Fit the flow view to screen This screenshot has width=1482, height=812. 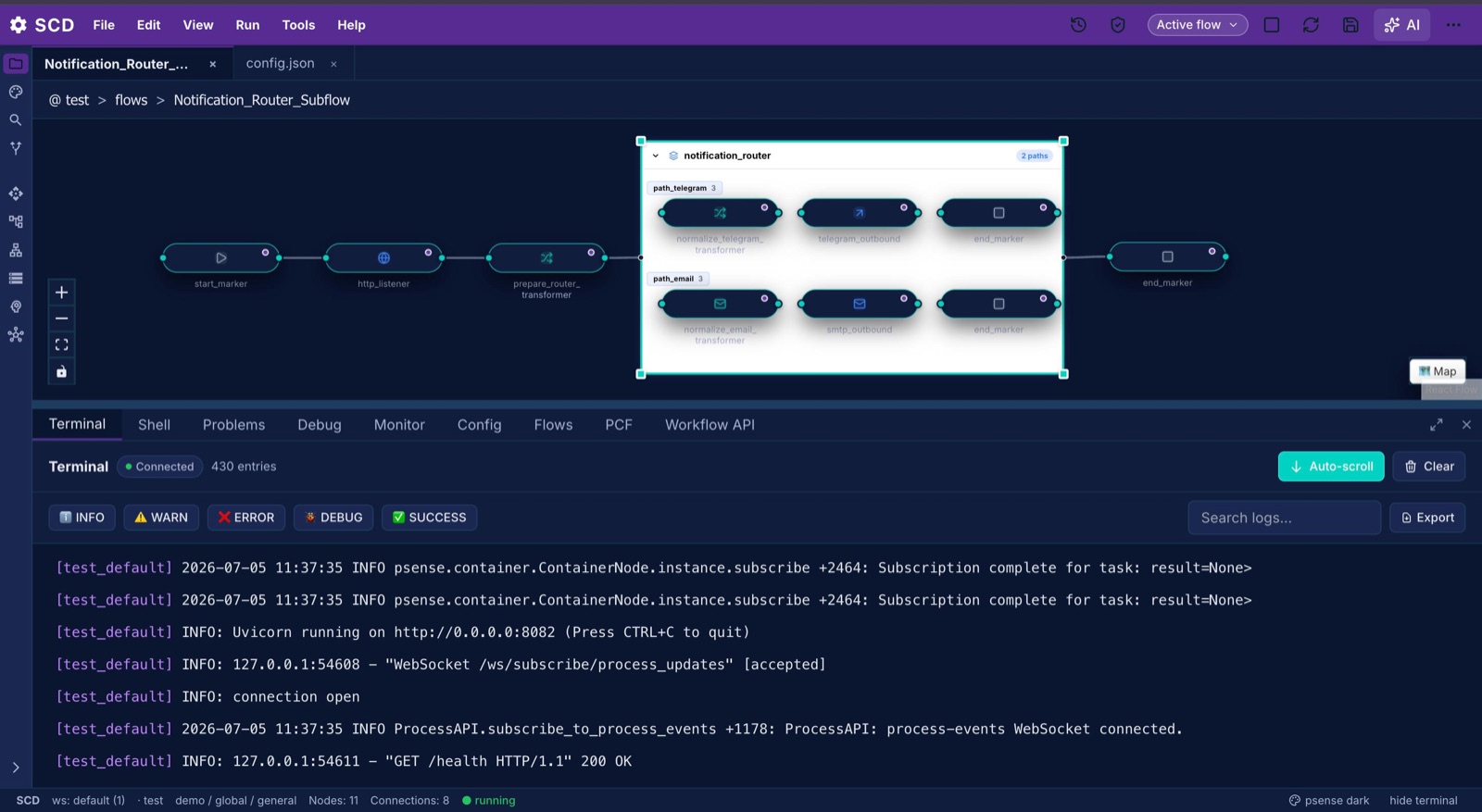pos(61,344)
